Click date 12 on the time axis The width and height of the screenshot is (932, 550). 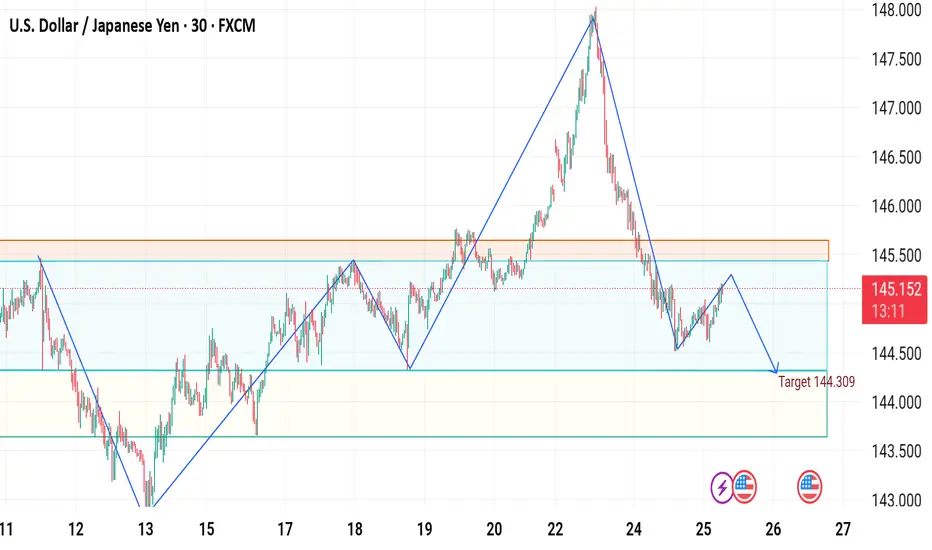coord(75,529)
